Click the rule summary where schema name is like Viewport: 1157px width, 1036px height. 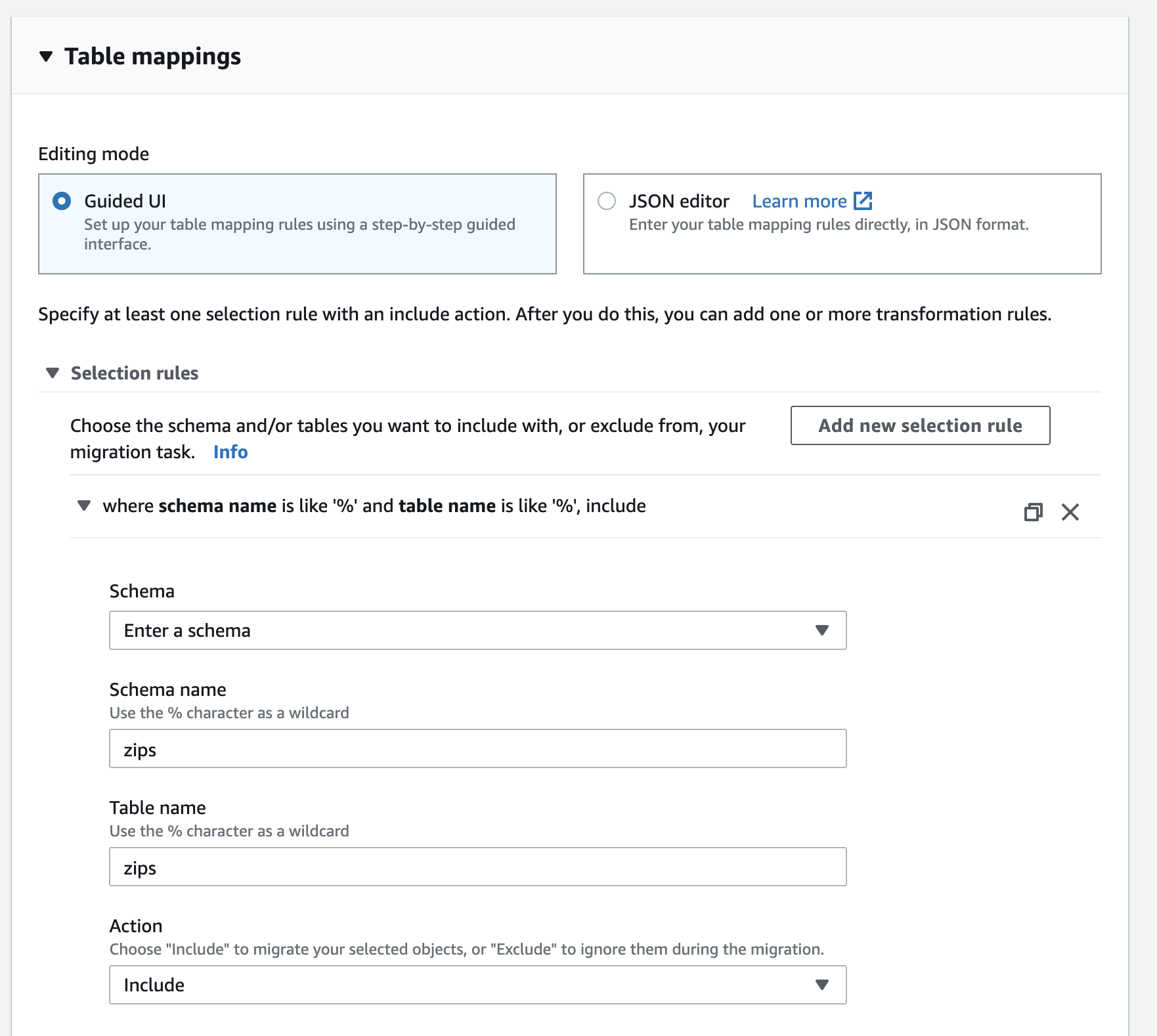click(374, 506)
